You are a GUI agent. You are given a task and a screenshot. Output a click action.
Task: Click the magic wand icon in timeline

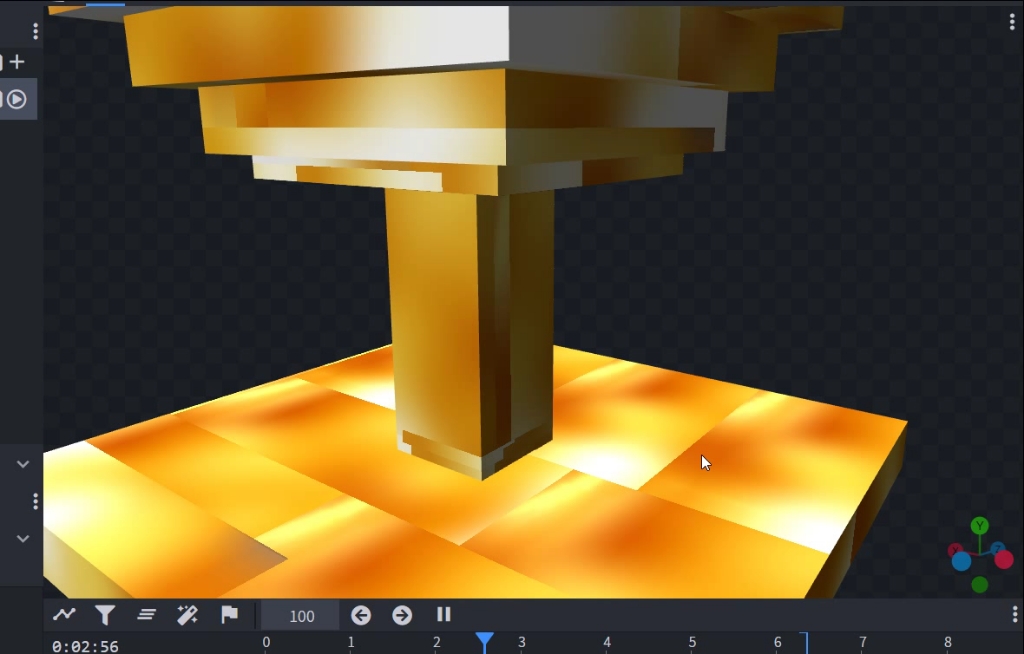click(x=187, y=615)
